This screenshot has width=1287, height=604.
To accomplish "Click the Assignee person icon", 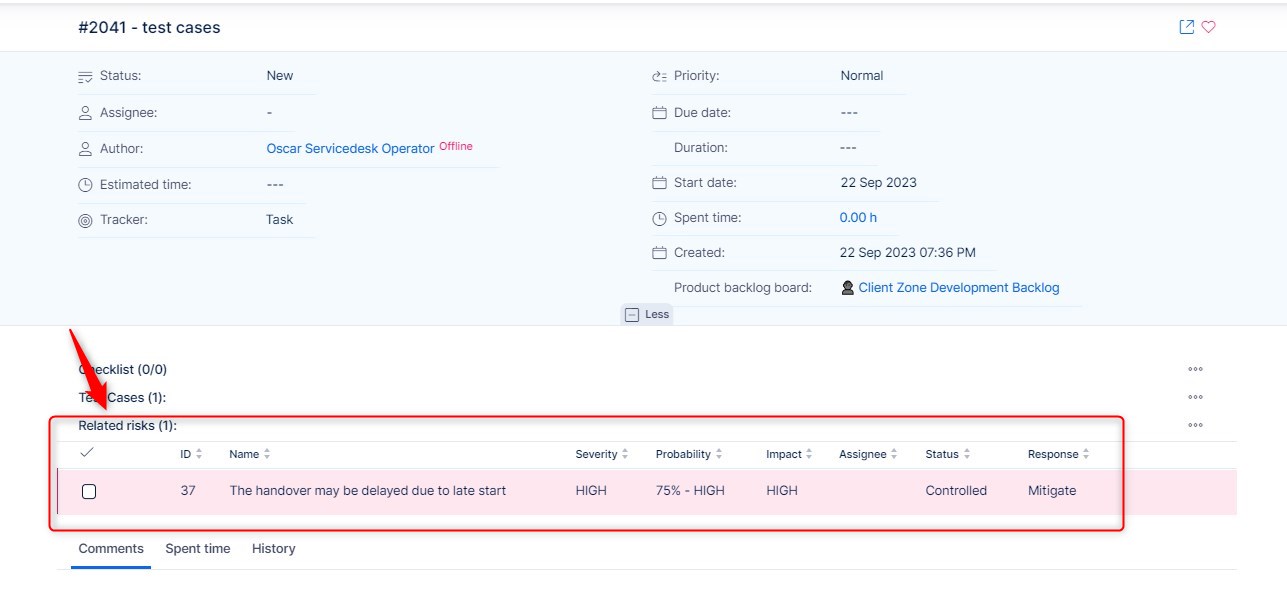I will tap(85, 111).
